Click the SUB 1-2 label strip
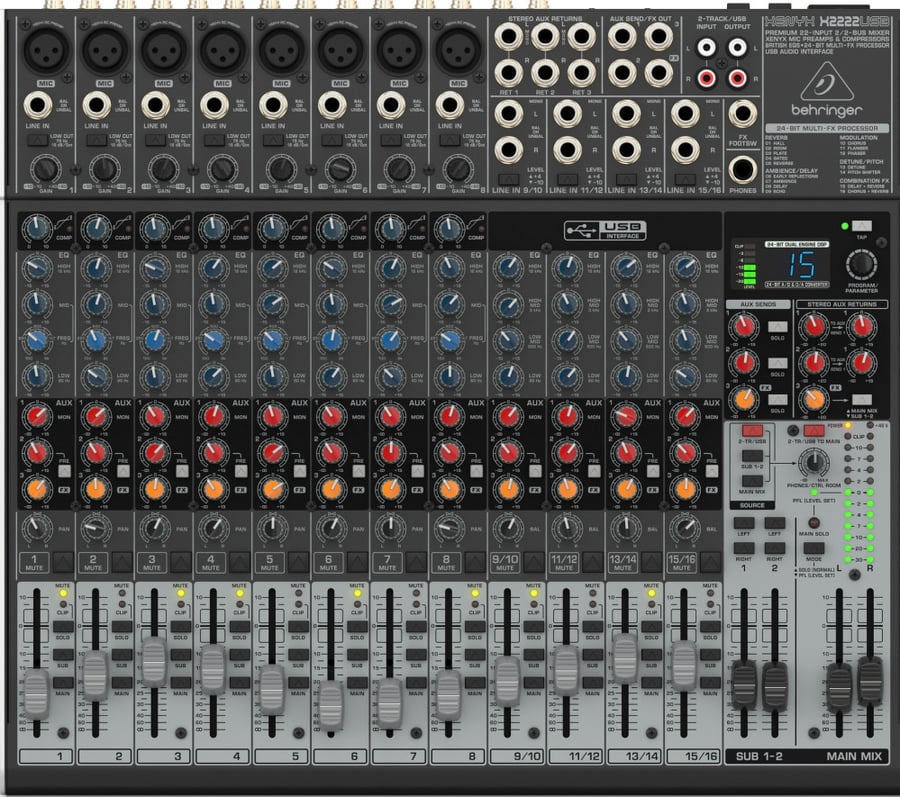This screenshot has height=797, width=900. click(759, 756)
